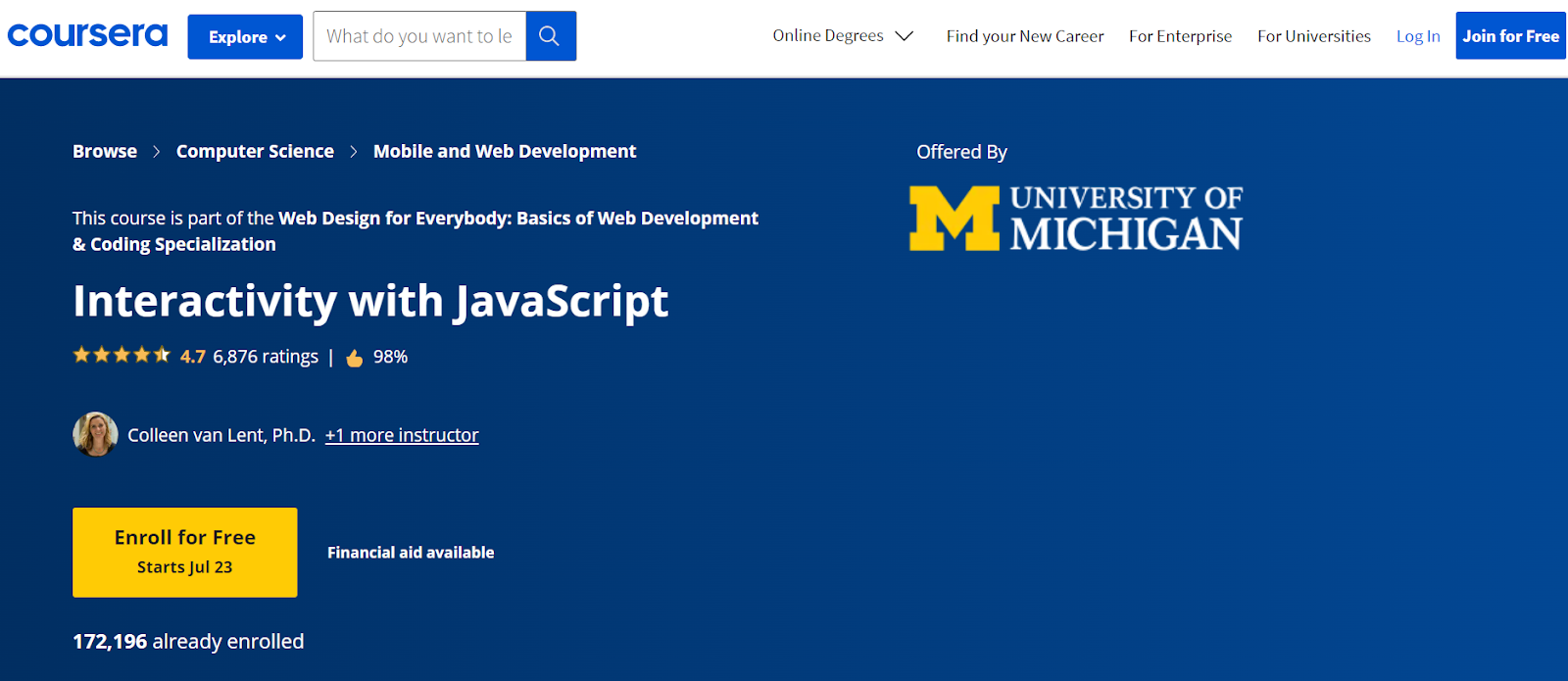Click the magnifier search button
Viewport: 1568px width, 681px height.
click(551, 36)
